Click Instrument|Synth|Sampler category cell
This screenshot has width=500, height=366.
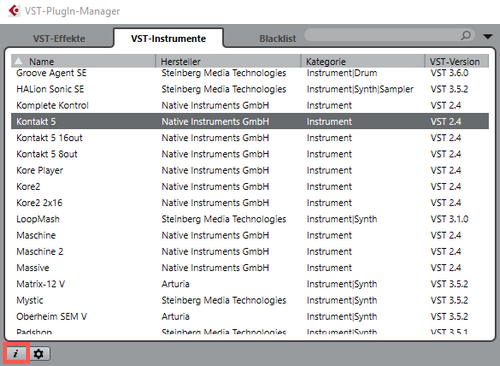[x=360, y=89]
